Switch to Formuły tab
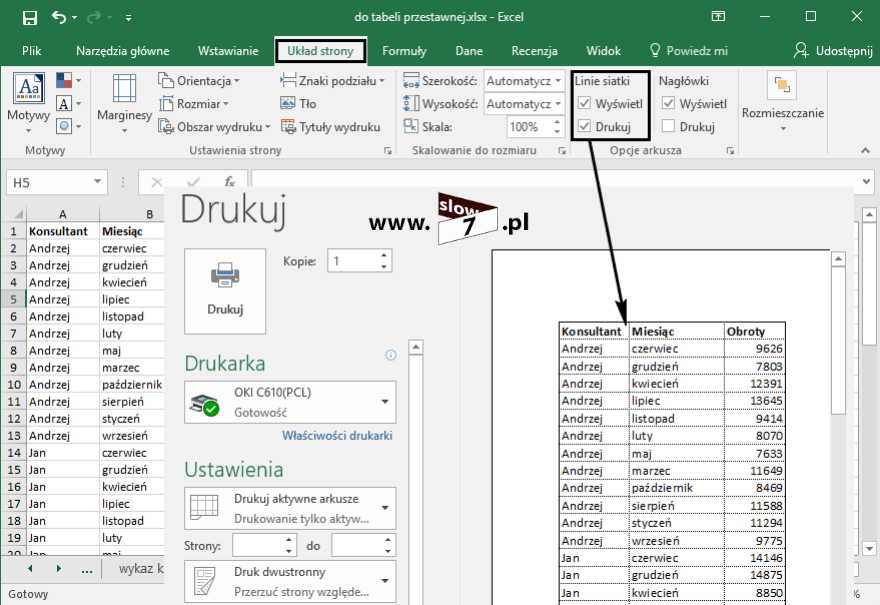Screen dimensions: 880x605 pos(404,51)
